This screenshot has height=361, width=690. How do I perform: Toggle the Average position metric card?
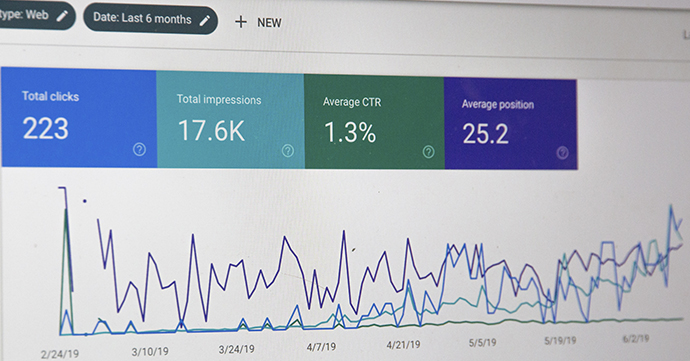click(x=510, y=124)
